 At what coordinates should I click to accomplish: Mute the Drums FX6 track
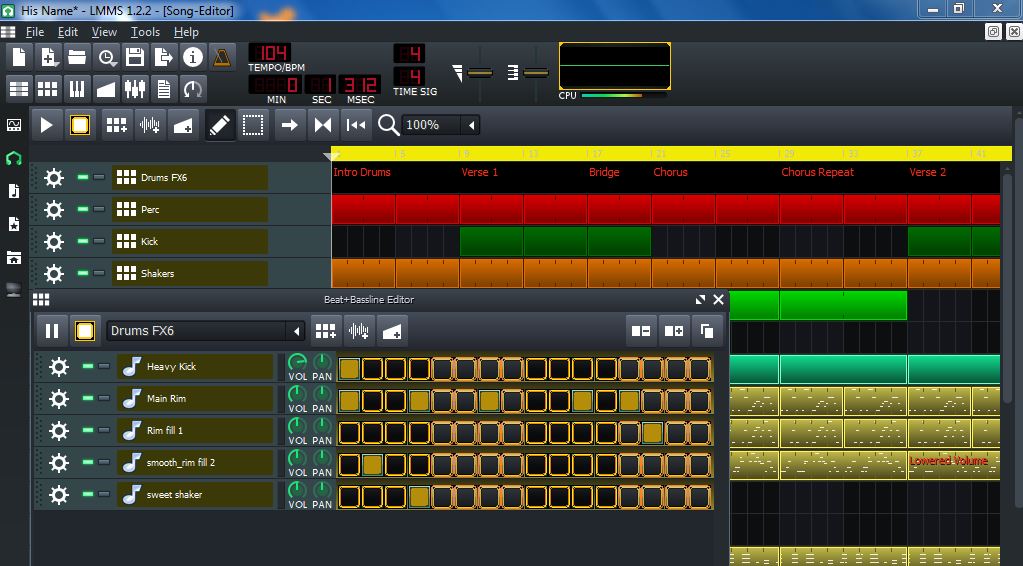pyautogui.click(x=83, y=177)
